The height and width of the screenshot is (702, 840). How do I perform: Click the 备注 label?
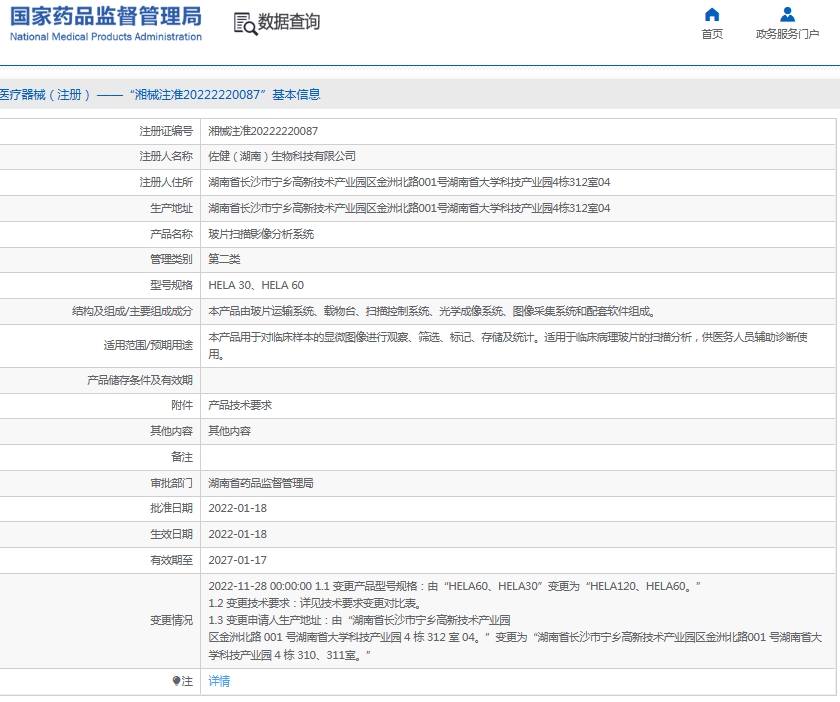coord(182,457)
